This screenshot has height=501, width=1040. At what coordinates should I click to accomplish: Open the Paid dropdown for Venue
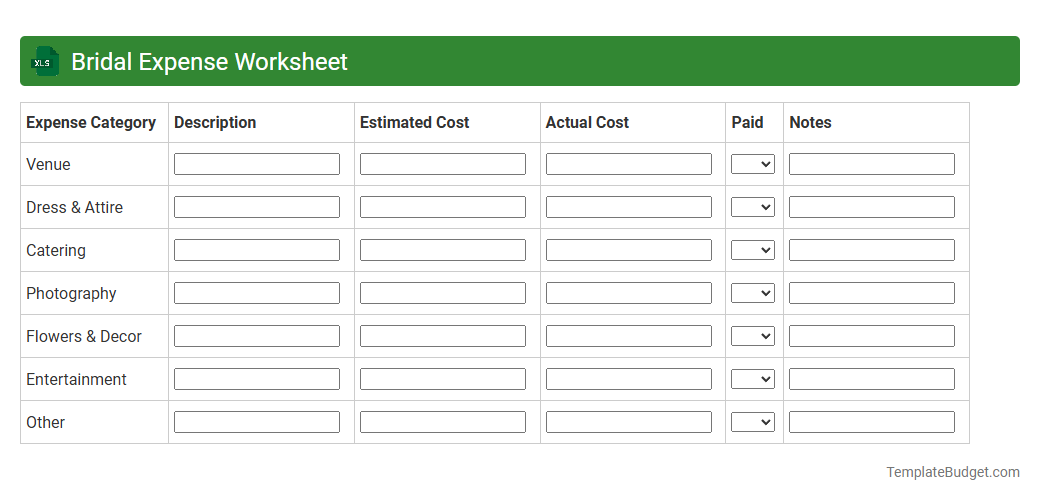(x=753, y=164)
